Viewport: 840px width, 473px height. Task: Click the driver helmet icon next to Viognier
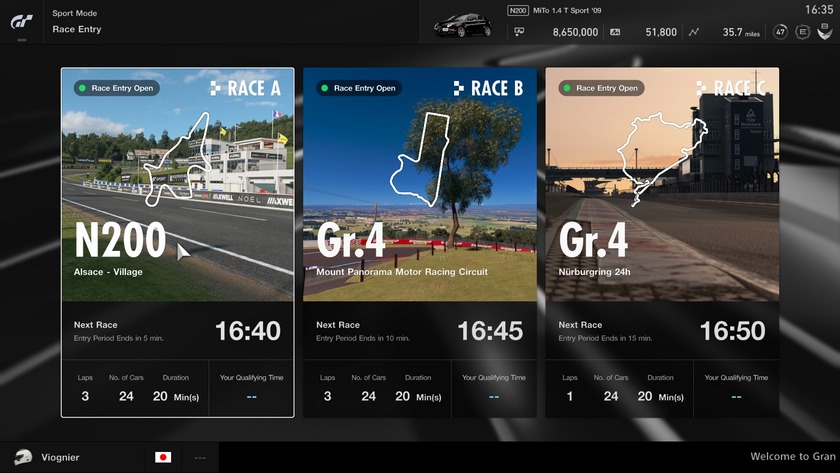point(22,457)
